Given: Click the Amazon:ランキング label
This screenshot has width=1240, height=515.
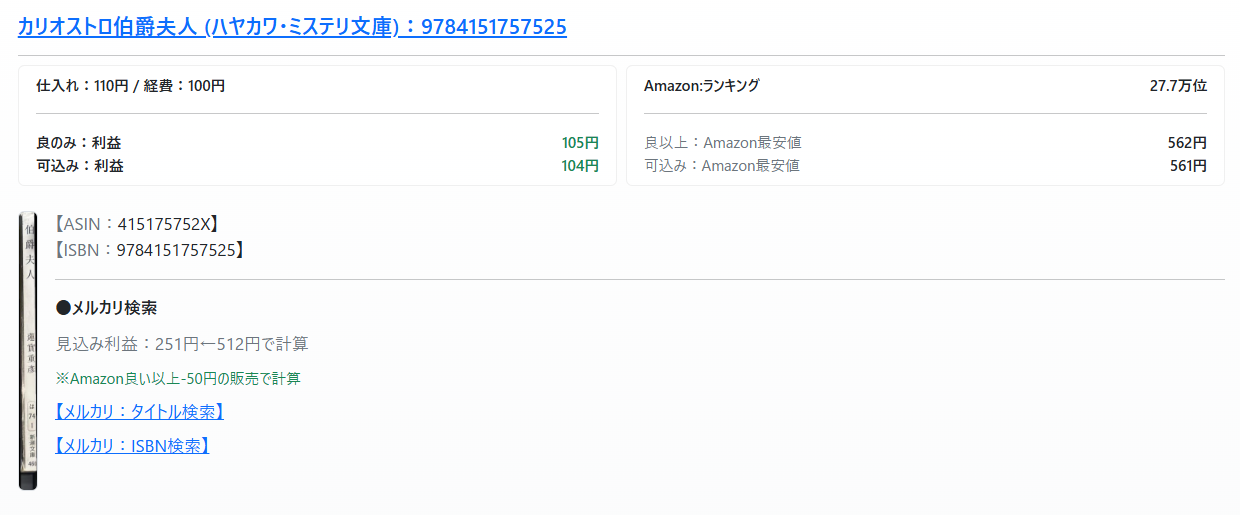Looking at the screenshot, I should click(x=701, y=86).
